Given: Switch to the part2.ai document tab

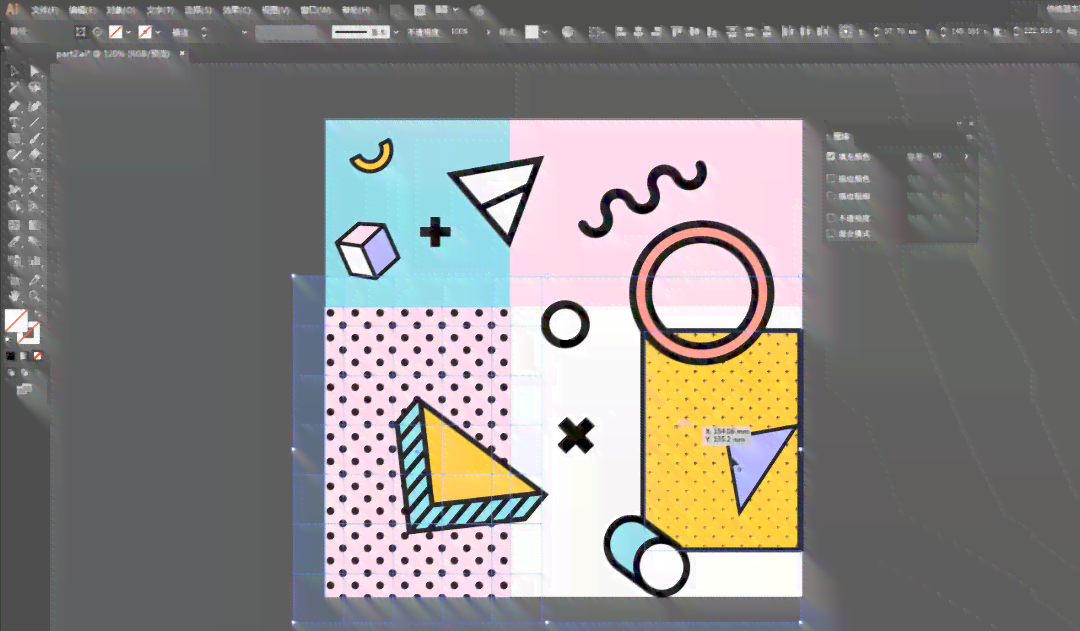Looking at the screenshot, I should (113, 54).
